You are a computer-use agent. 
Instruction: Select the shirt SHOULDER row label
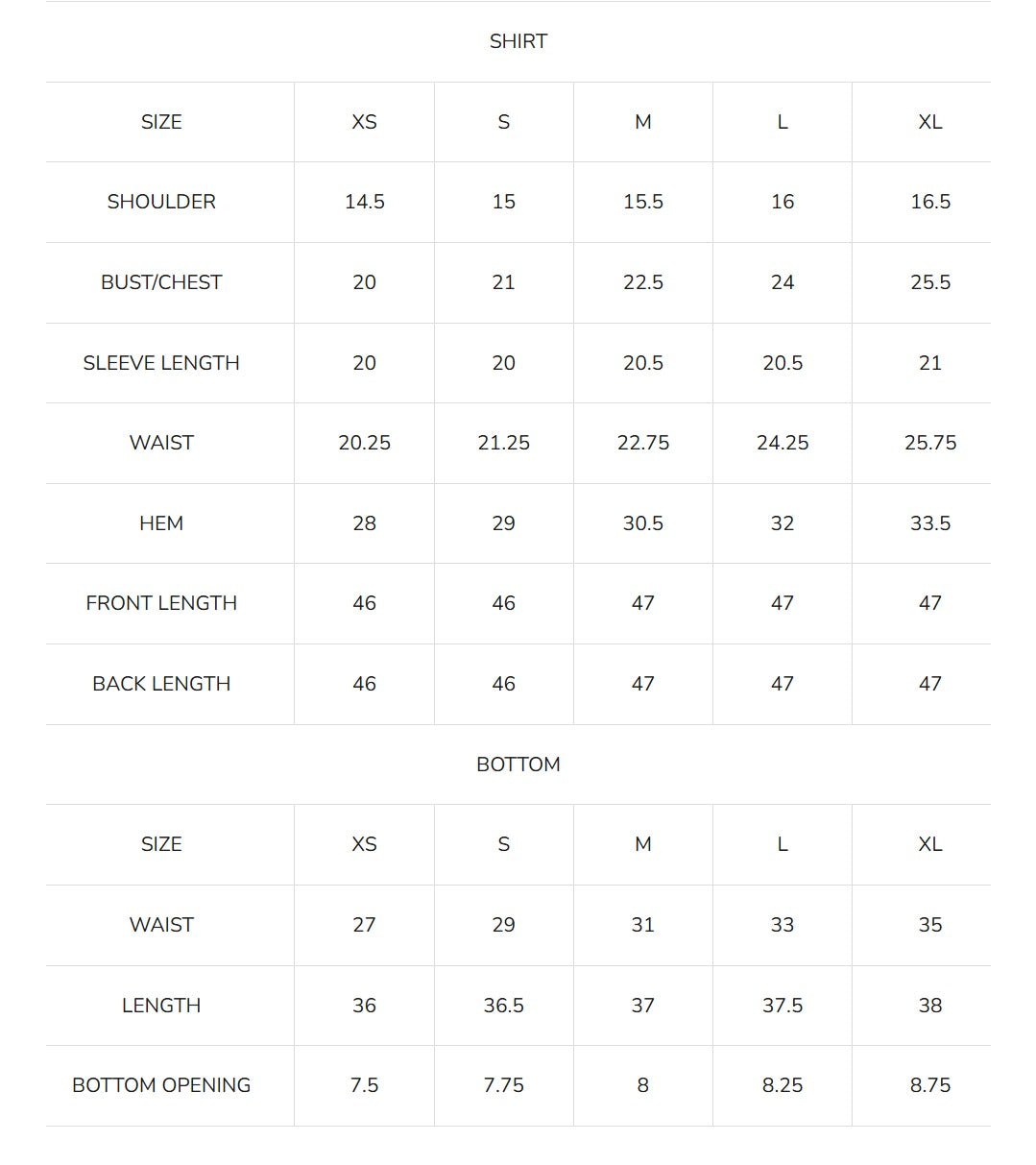(x=161, y=202)
